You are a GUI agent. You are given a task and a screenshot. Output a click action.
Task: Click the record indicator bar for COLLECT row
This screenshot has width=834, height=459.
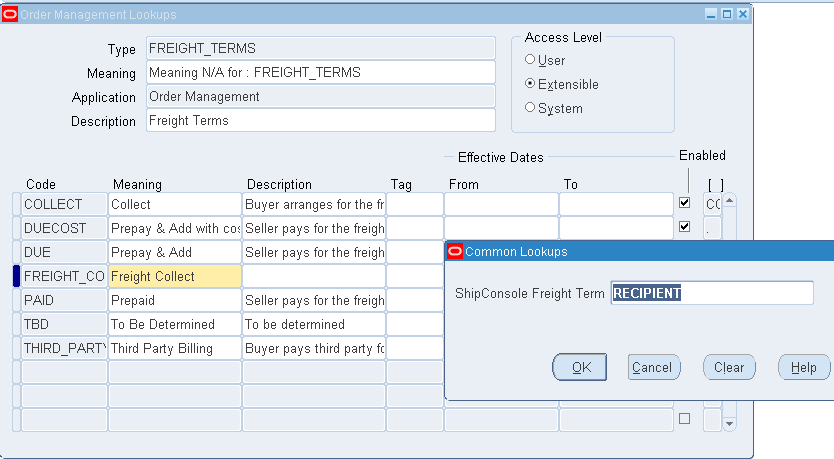click(x=16, y=204)
